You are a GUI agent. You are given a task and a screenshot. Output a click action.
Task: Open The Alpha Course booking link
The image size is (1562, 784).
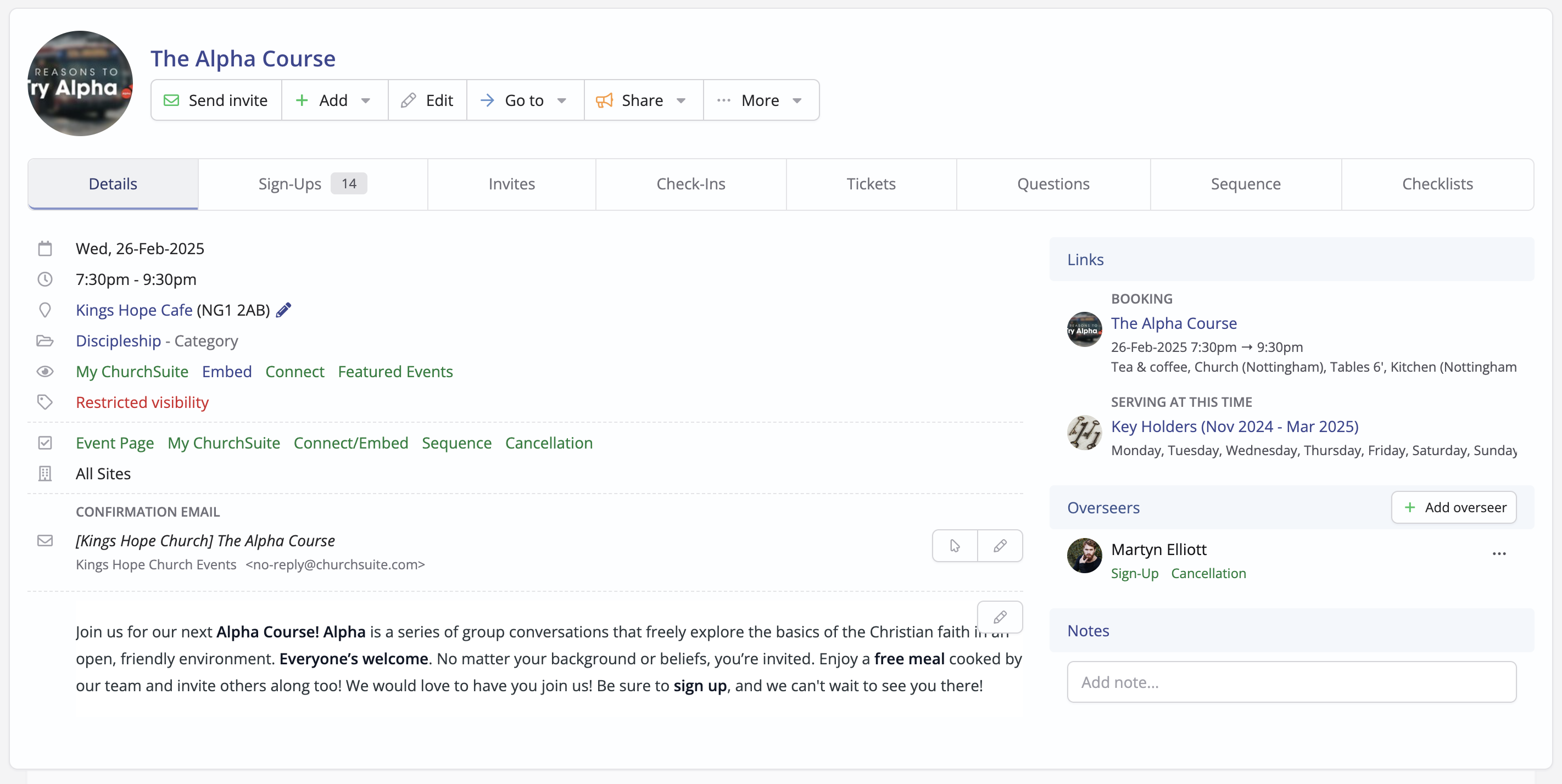coord(1174,323)
